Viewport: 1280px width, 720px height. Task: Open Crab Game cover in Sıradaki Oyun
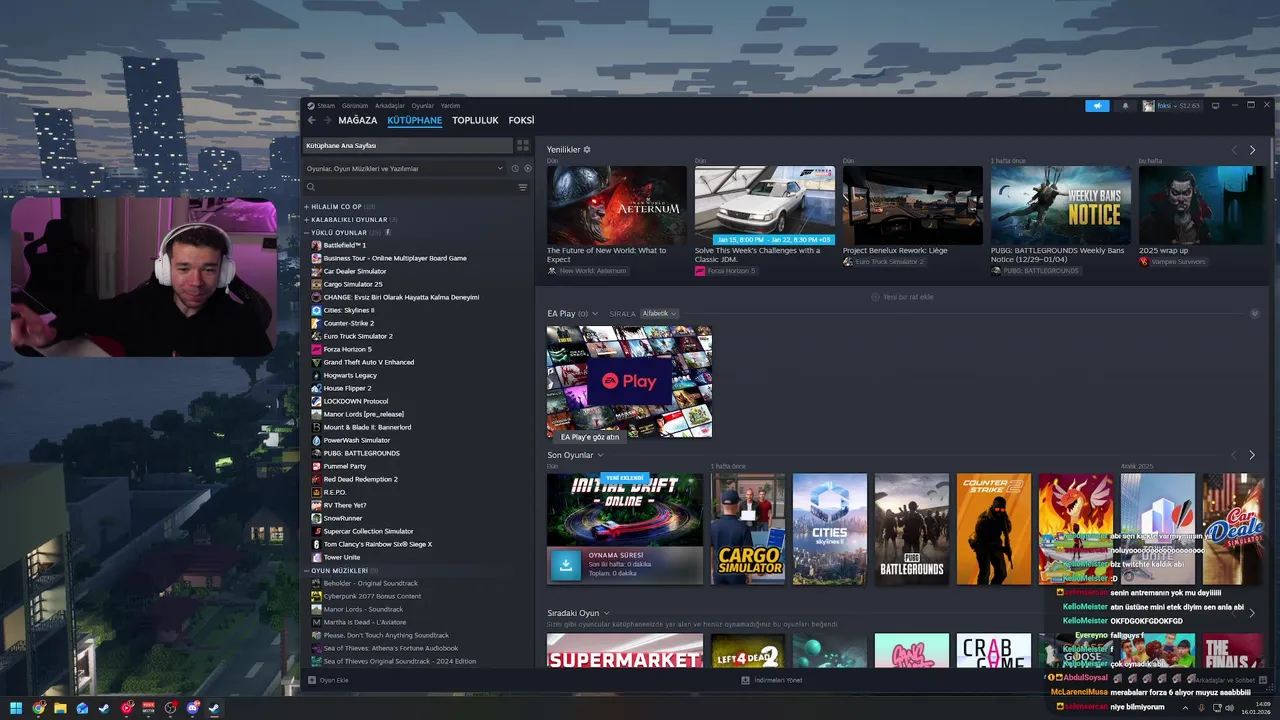pos(994,650)
